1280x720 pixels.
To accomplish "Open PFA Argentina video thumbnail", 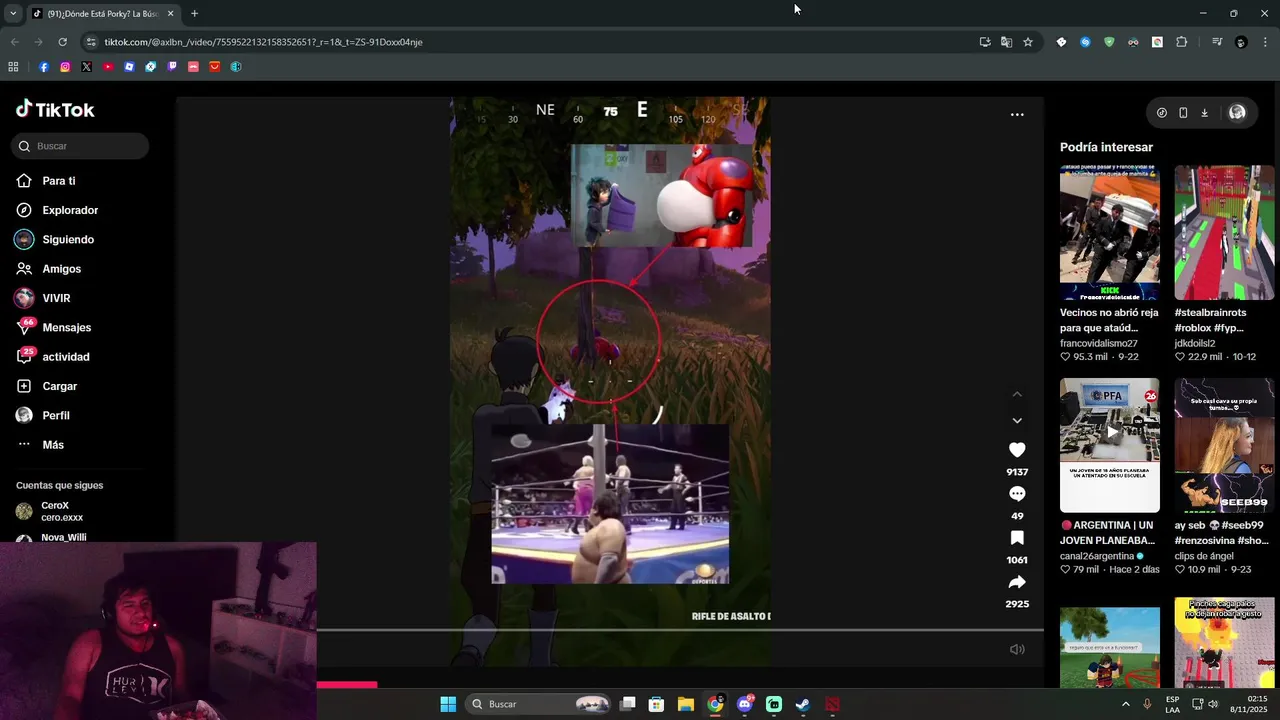I will tap(1110, 445).
